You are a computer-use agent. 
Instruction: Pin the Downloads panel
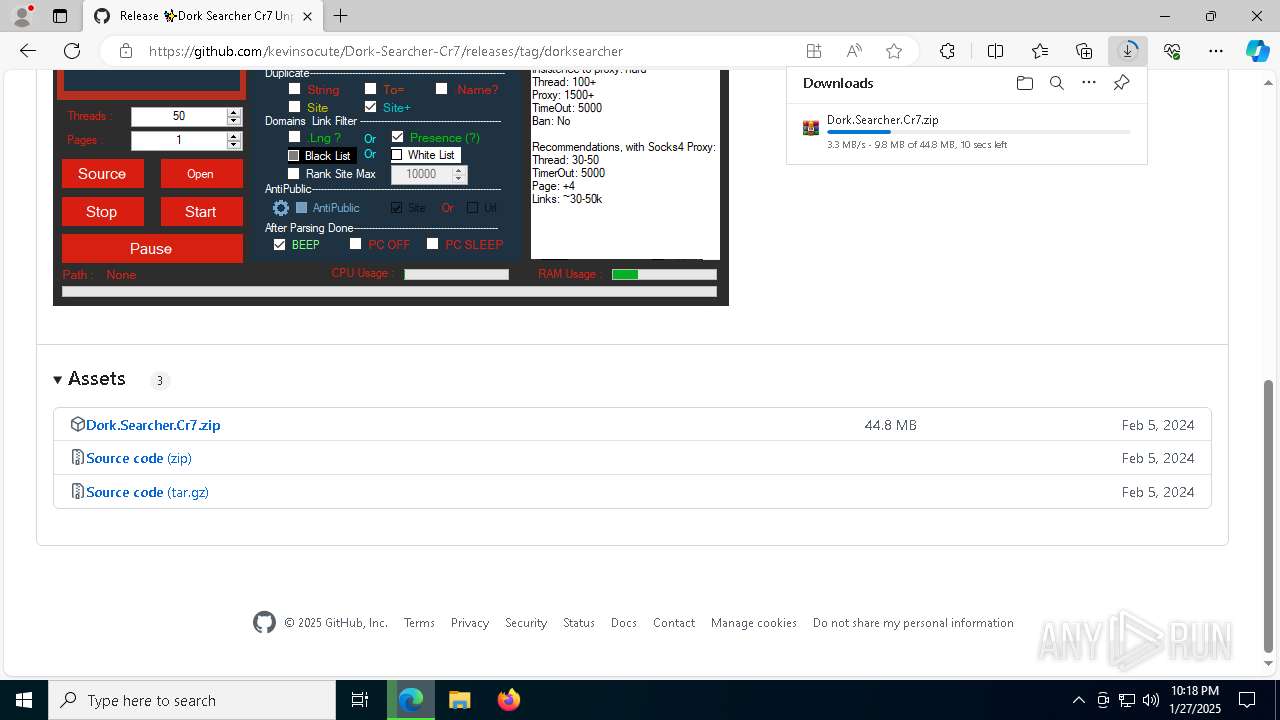[x=1121, y=83]
